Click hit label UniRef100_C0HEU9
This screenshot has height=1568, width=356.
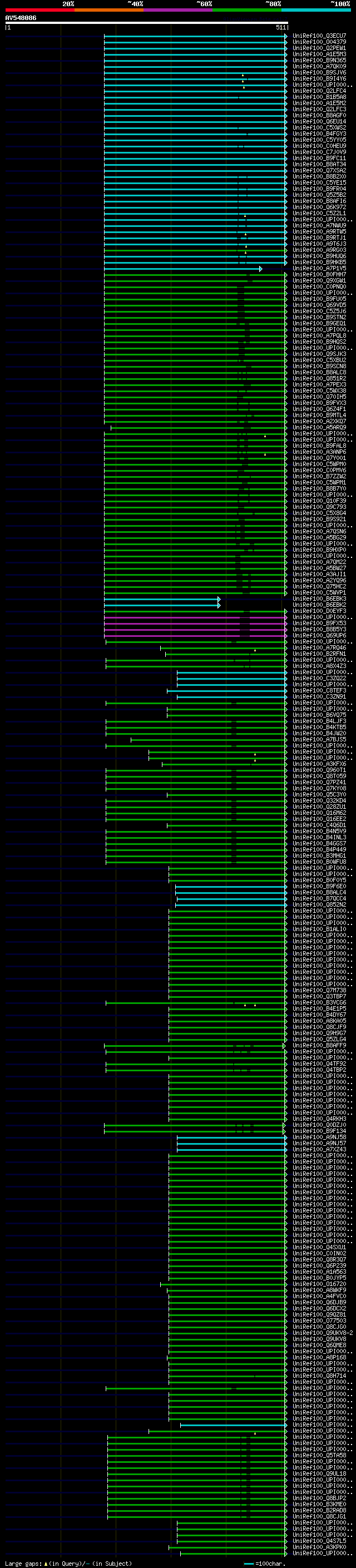[319, 146]
